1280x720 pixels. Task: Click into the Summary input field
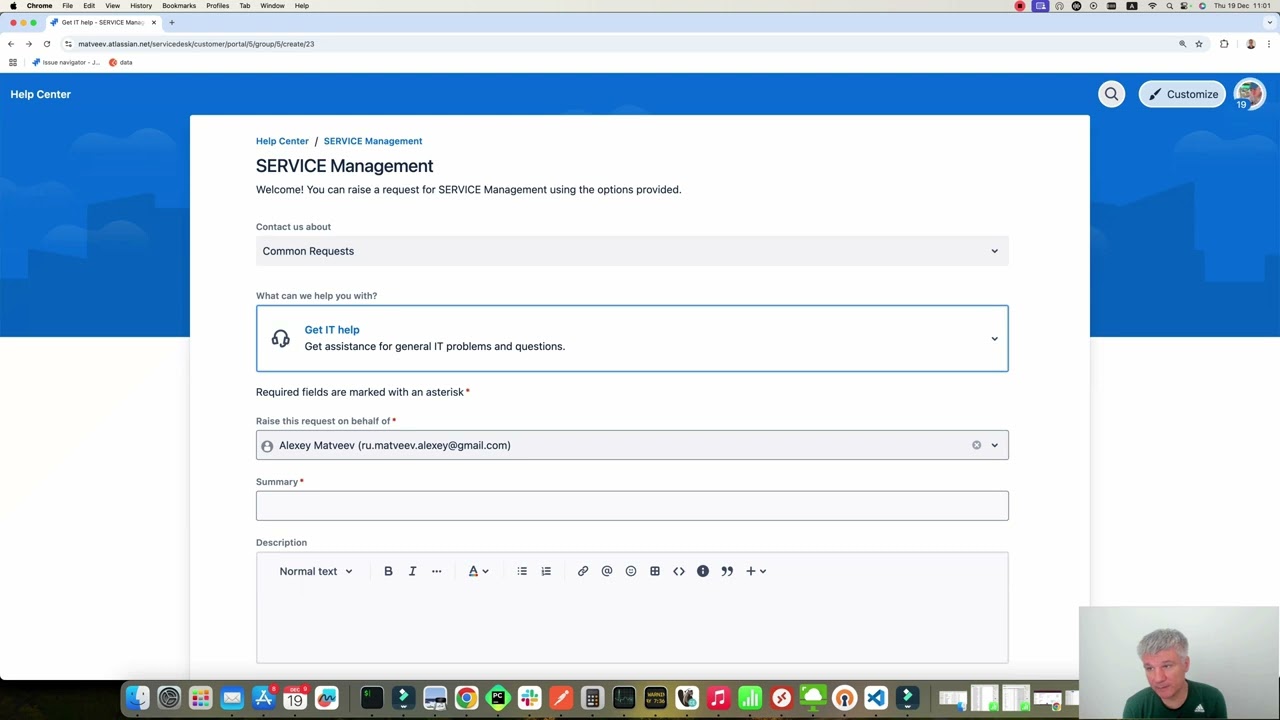(x=632, y=506)
